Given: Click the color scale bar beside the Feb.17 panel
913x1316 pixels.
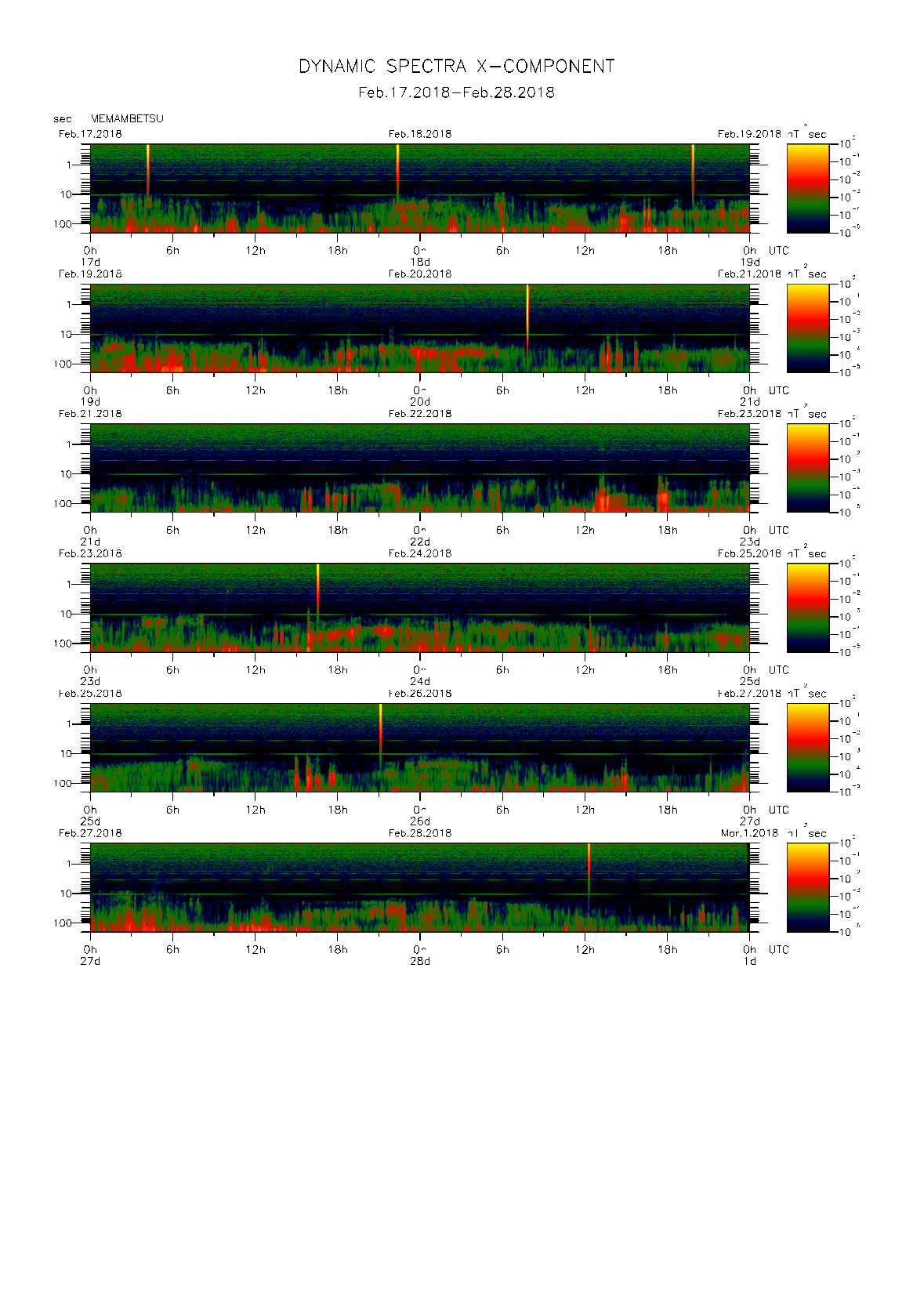Looking at the screenshot, I should pyautogui.click(x=808, y=188).
